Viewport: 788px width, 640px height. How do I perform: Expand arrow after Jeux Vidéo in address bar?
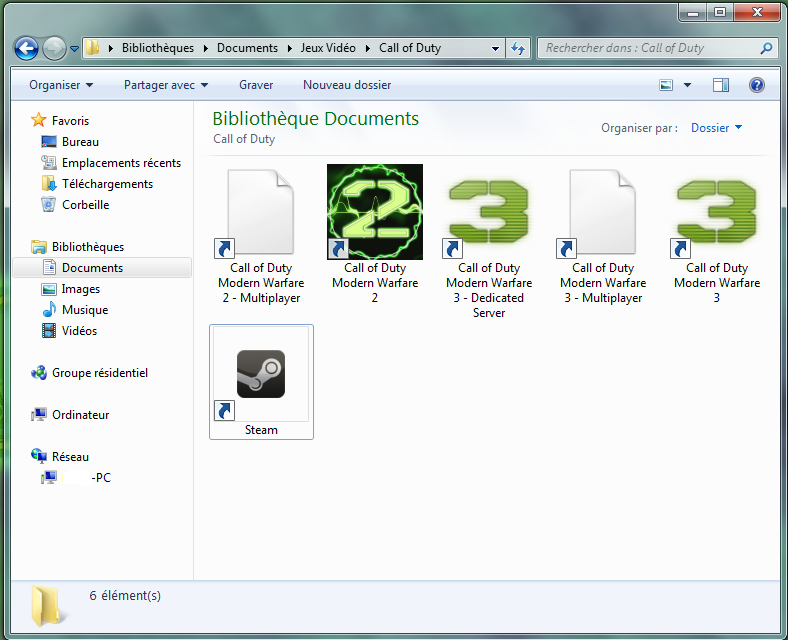[x=368, y=48]
